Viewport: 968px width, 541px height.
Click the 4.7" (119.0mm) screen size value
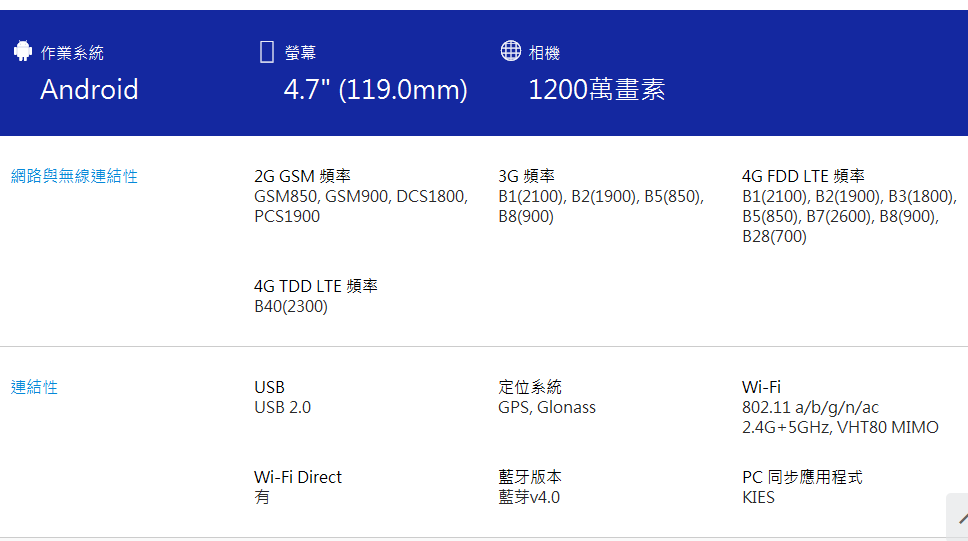(x=375, y=90)
